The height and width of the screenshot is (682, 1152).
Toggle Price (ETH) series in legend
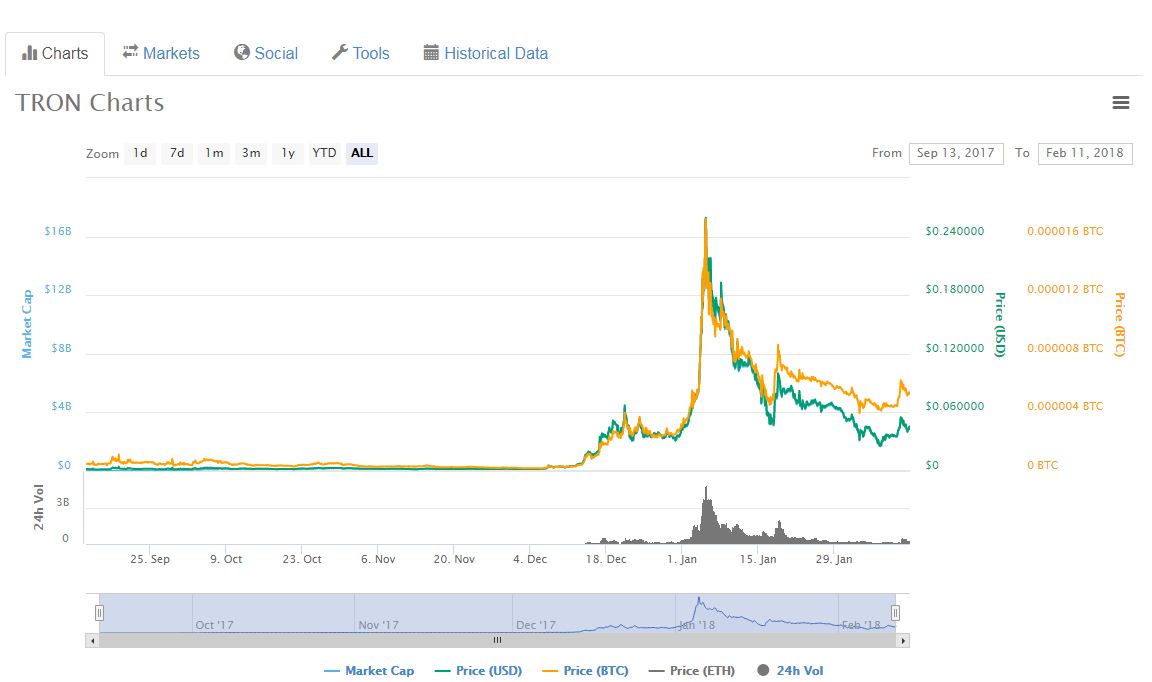692,671
